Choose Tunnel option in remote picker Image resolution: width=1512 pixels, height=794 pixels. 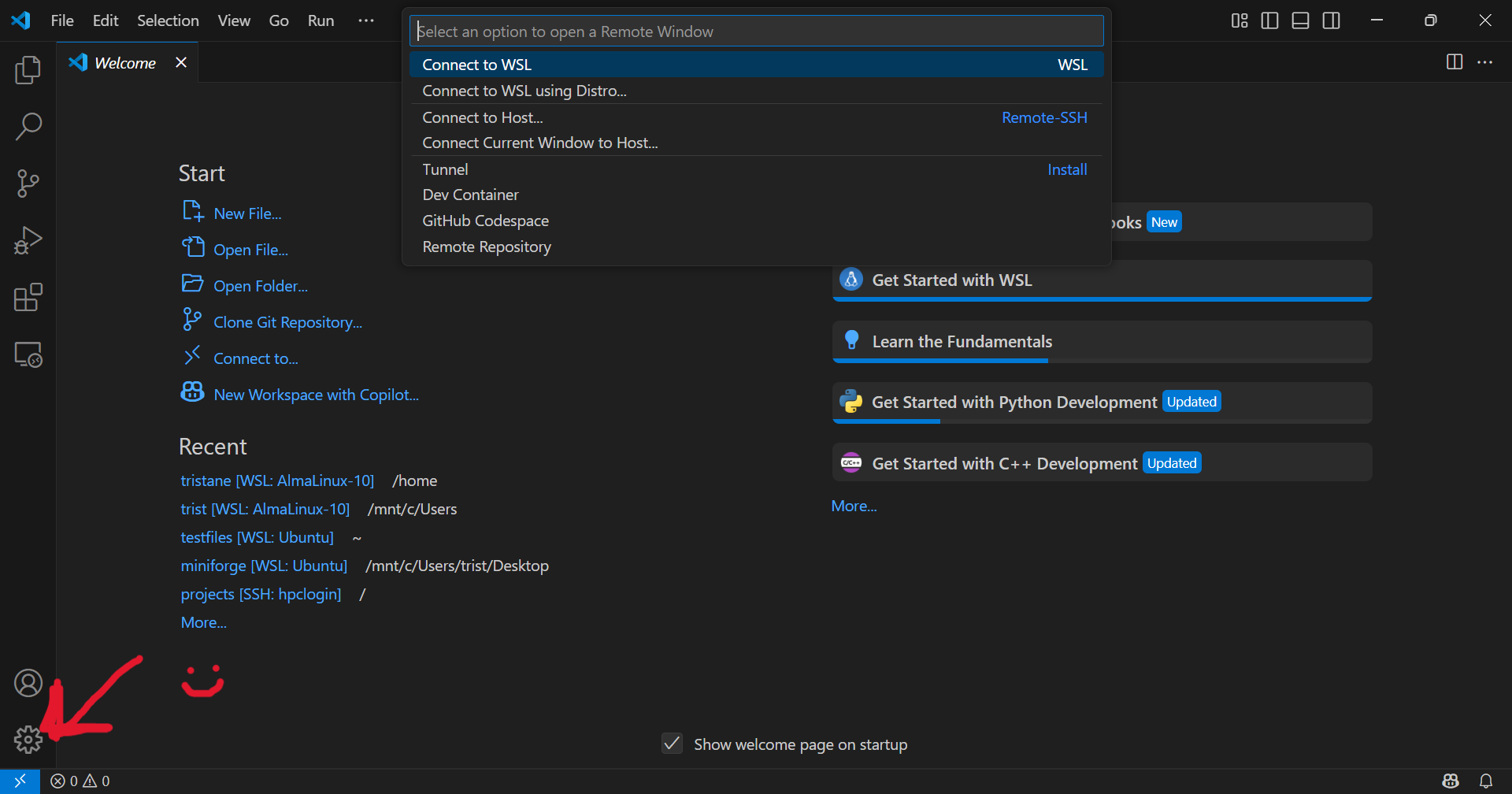(x=756, y=169)
